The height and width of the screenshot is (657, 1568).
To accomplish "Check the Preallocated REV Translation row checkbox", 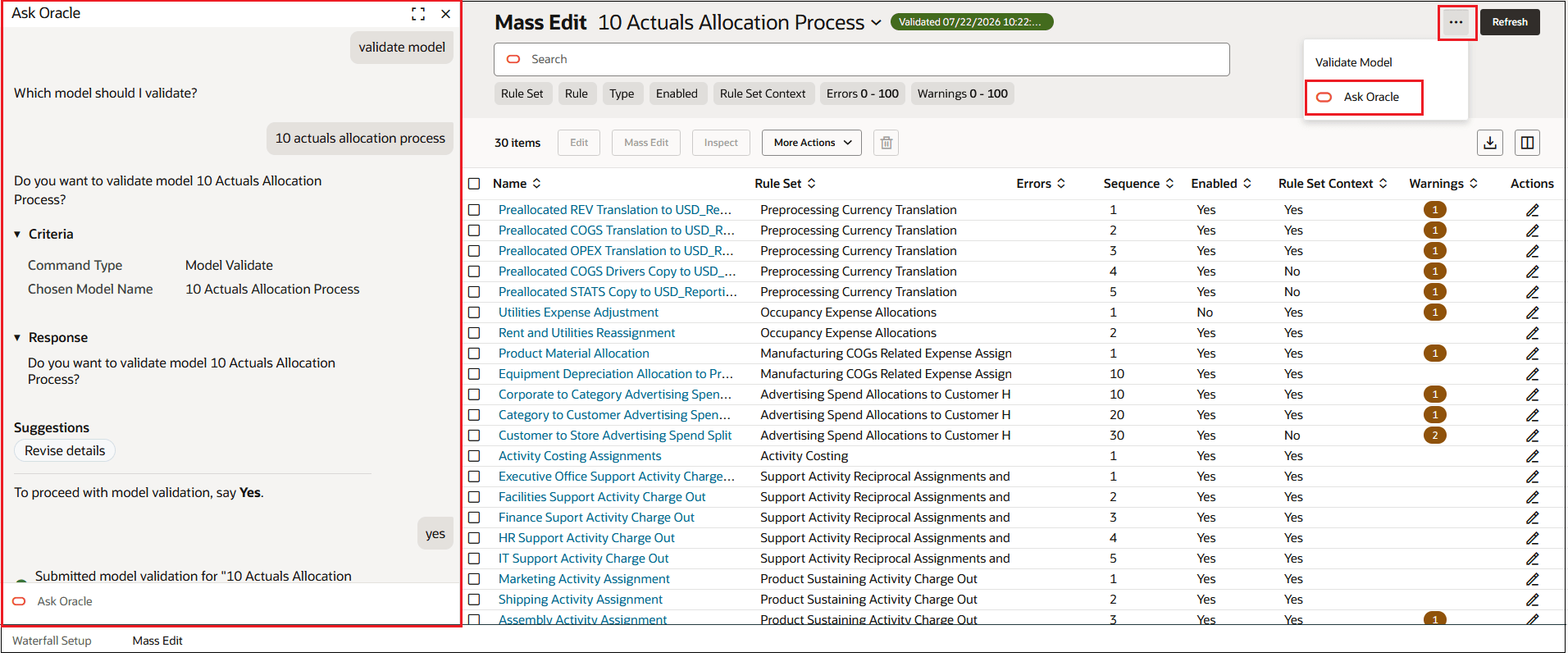I will (x=474, y=210).
